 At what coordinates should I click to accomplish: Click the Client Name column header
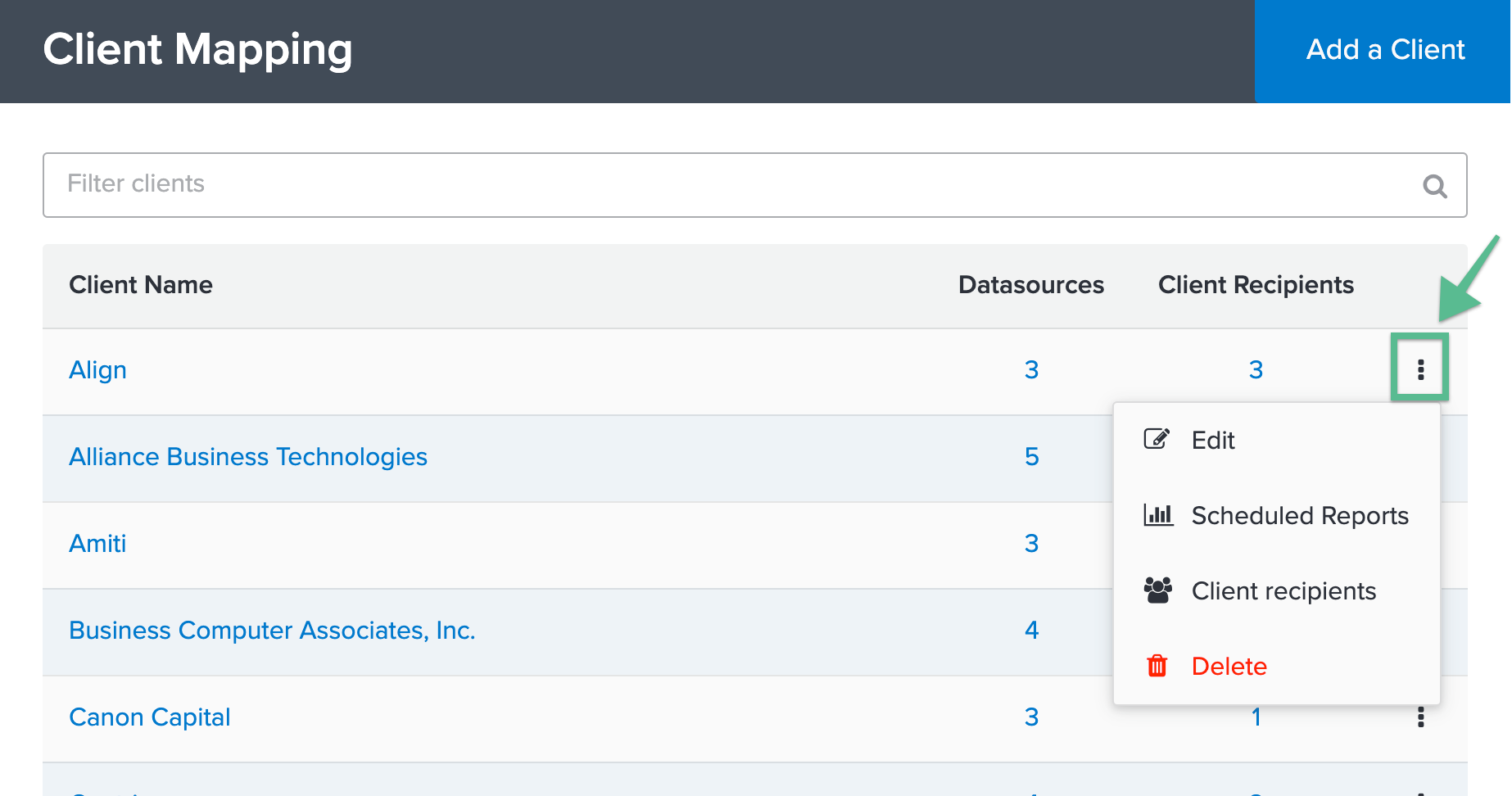[141, 285]
